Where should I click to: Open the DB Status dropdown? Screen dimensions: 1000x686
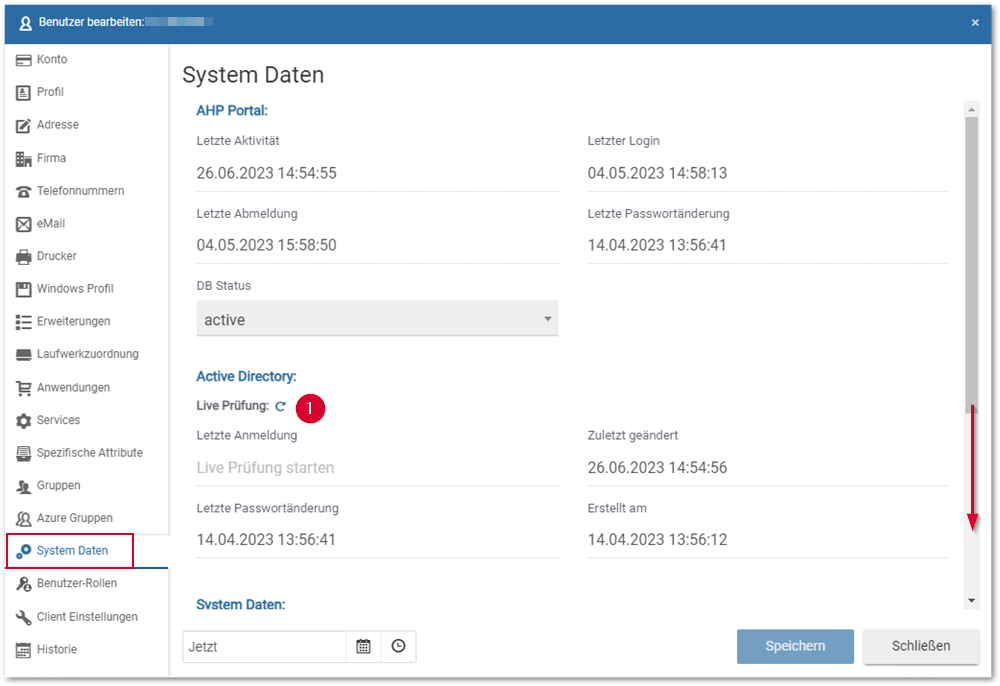(x=378, y=319)
